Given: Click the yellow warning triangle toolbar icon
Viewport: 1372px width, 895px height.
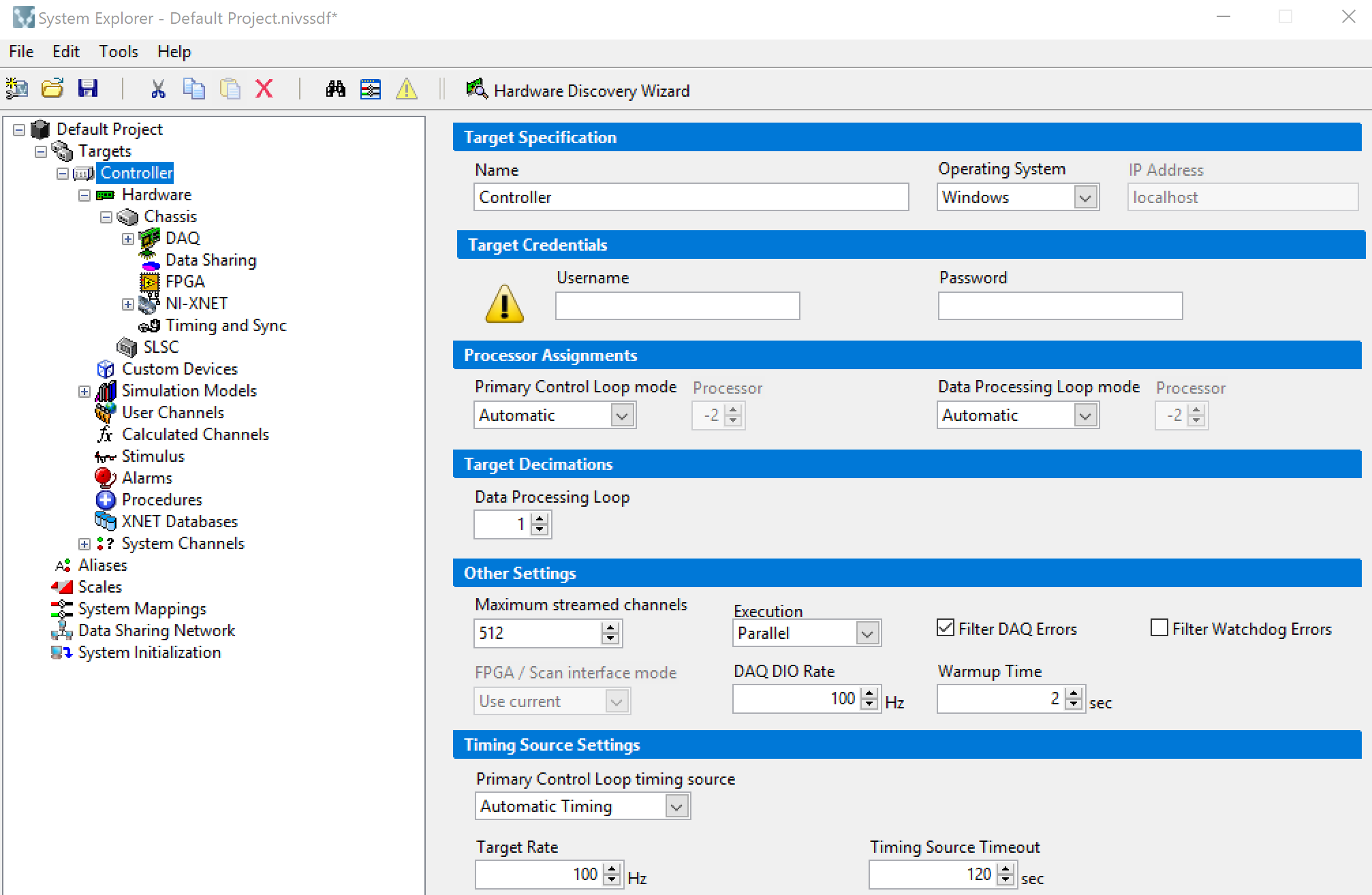Looking at the screenshot, I should tap(407, 89).
